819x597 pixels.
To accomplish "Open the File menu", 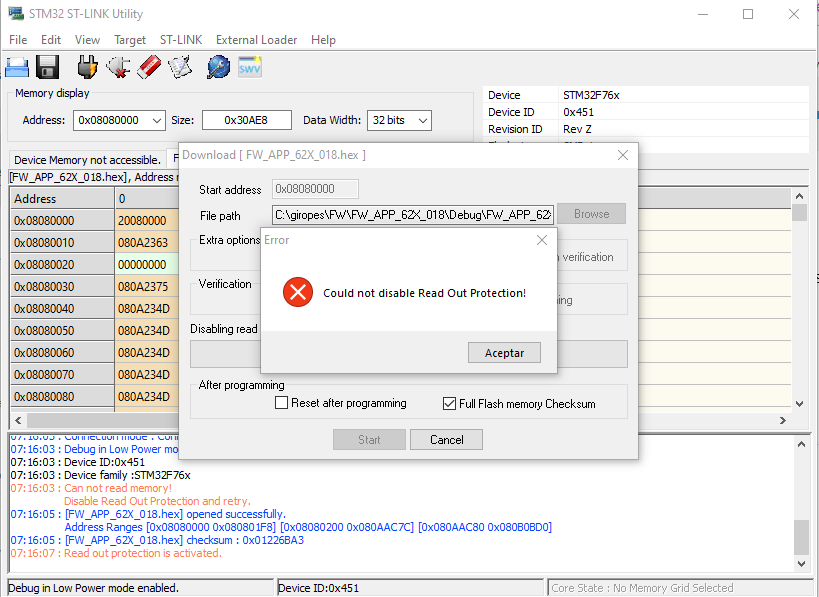I will tap(18, 40).
